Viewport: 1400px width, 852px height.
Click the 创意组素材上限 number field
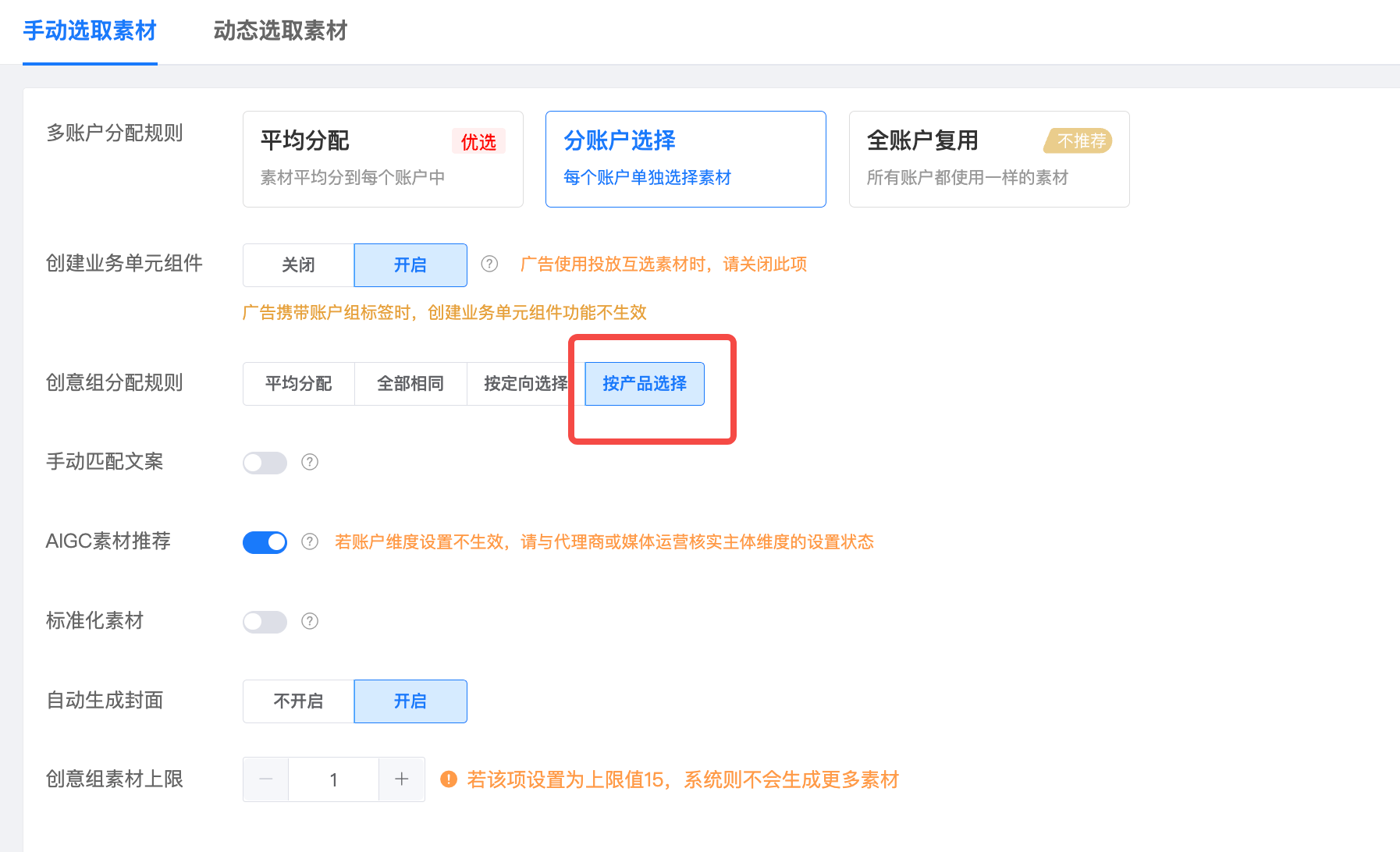(333, 779)
